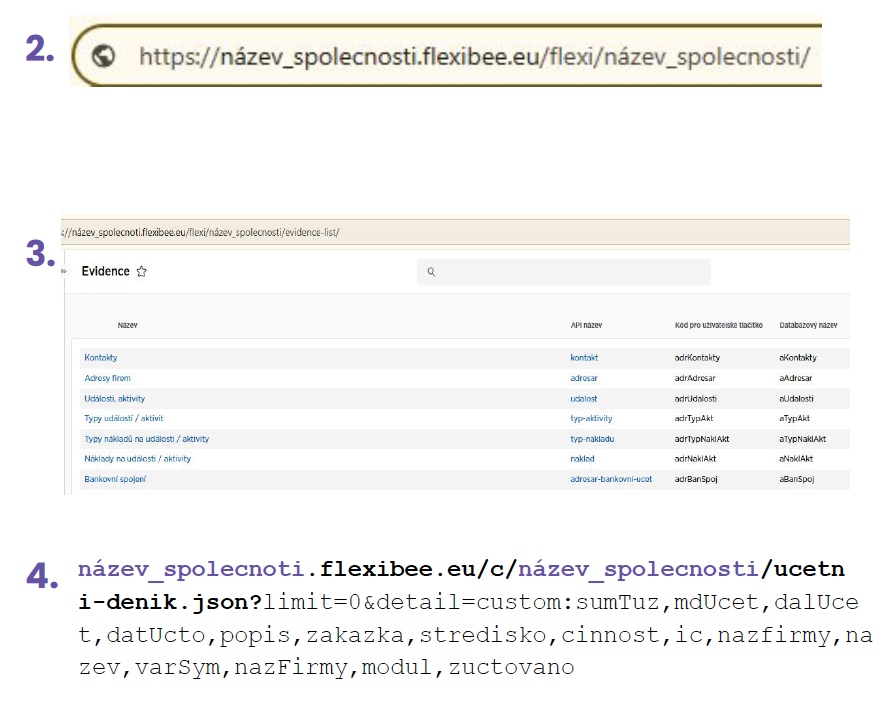The width and height of the screenshot is (886, 701).
Task: Click the typ-aktivity API name link
Action: pos(591,418)
